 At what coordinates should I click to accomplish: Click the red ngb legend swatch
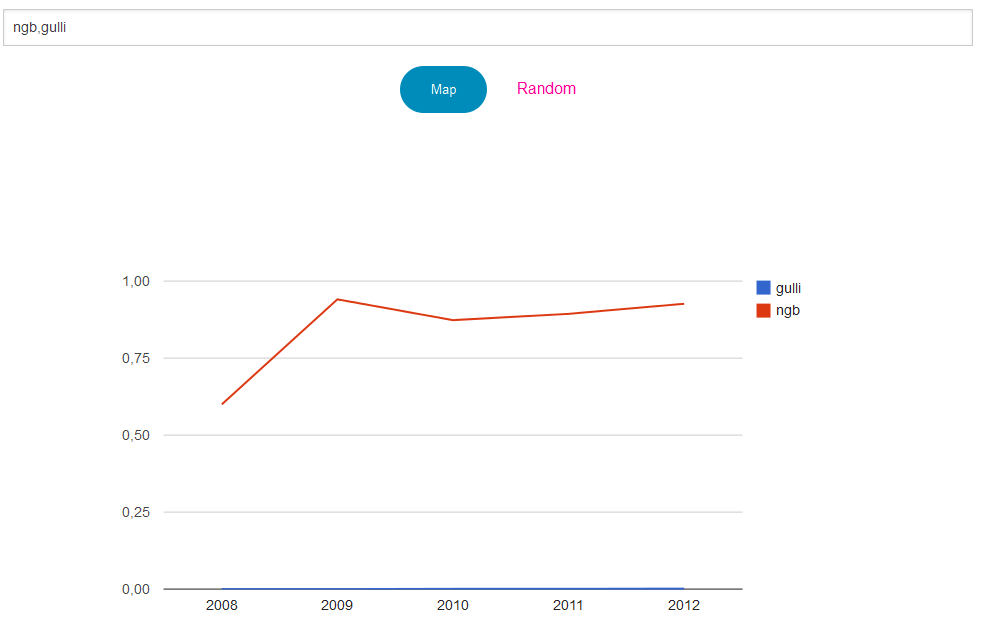point(763,310)
